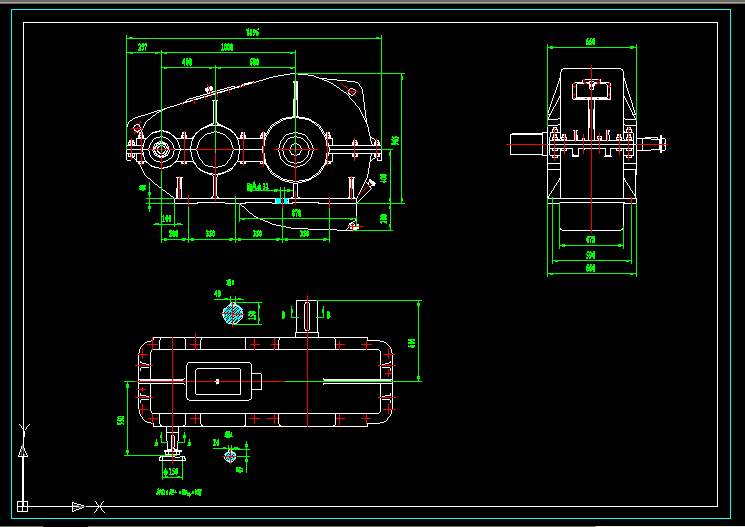
Task: Pick the right shaft end in side view
Action: 655,144
